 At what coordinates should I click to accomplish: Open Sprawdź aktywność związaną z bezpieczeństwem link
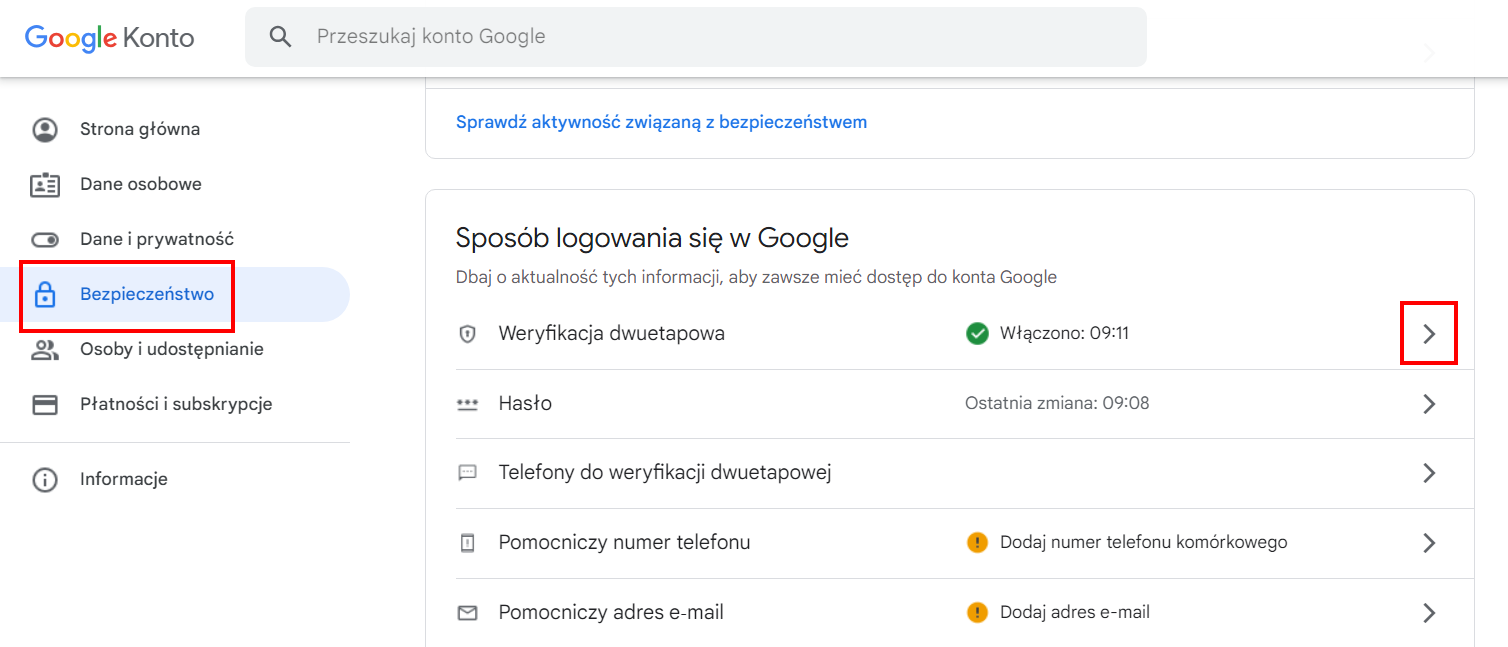pyautogui.click(x=661, y=122)
